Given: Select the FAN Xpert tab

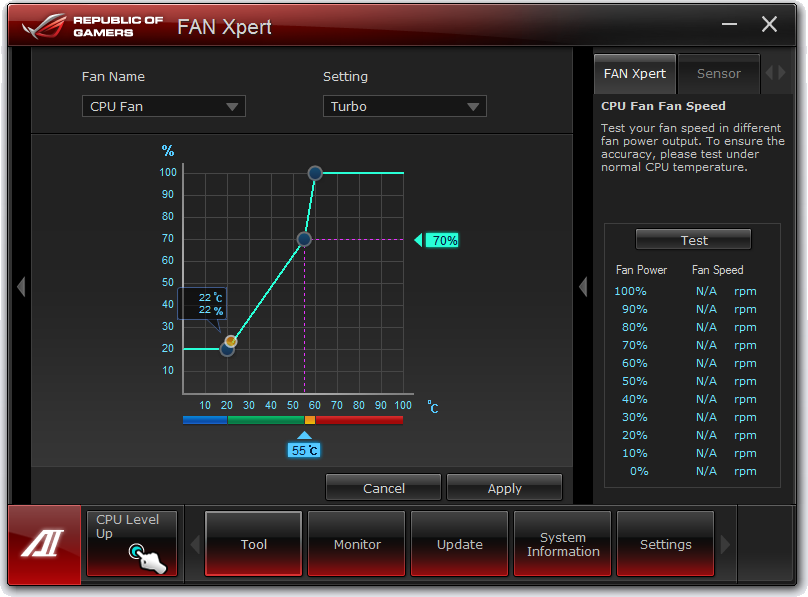Looking at the screenshot, I should click(x=635, y=74).
